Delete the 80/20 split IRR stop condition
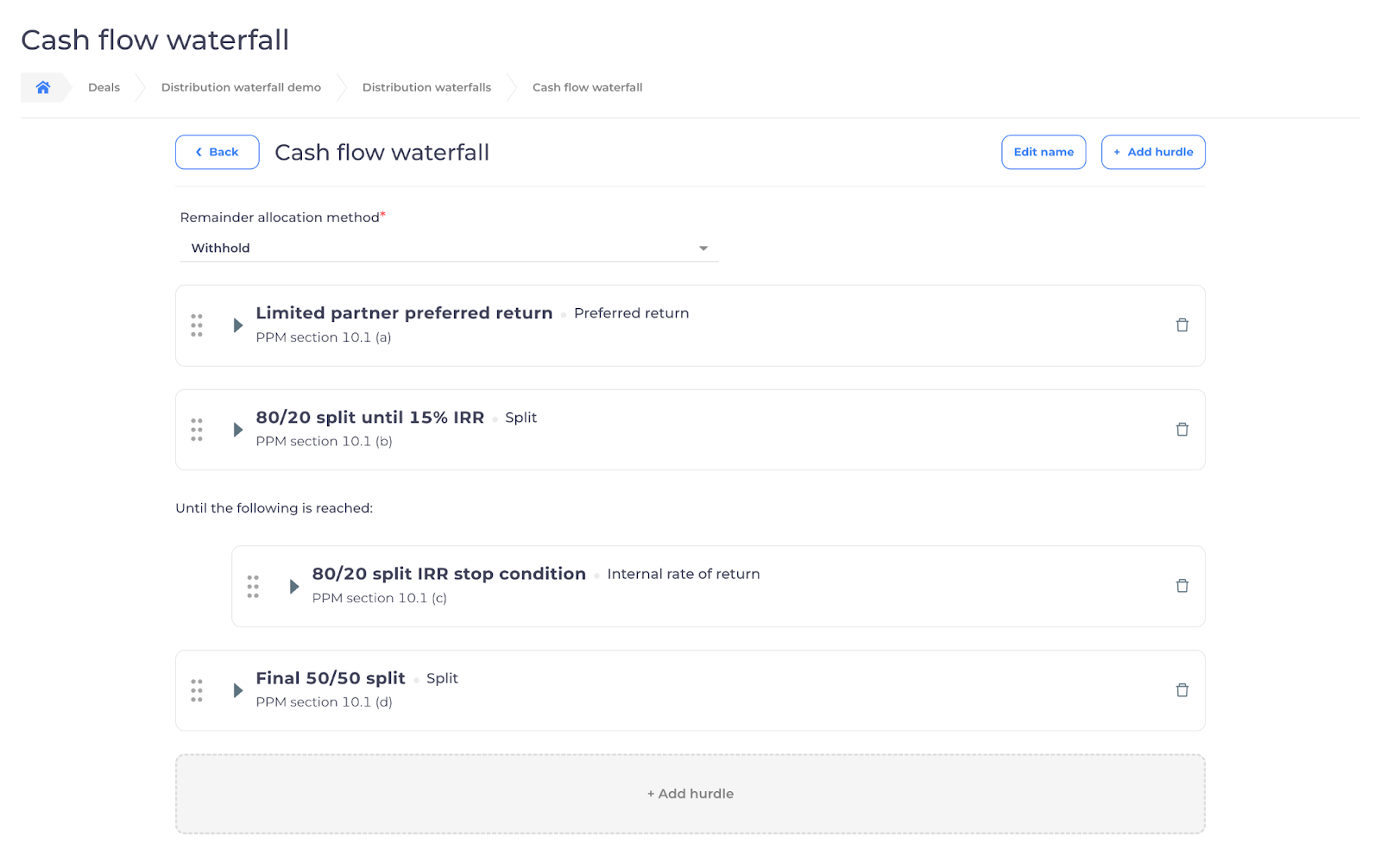The image size is (1381, 868). click(1182, 586)
